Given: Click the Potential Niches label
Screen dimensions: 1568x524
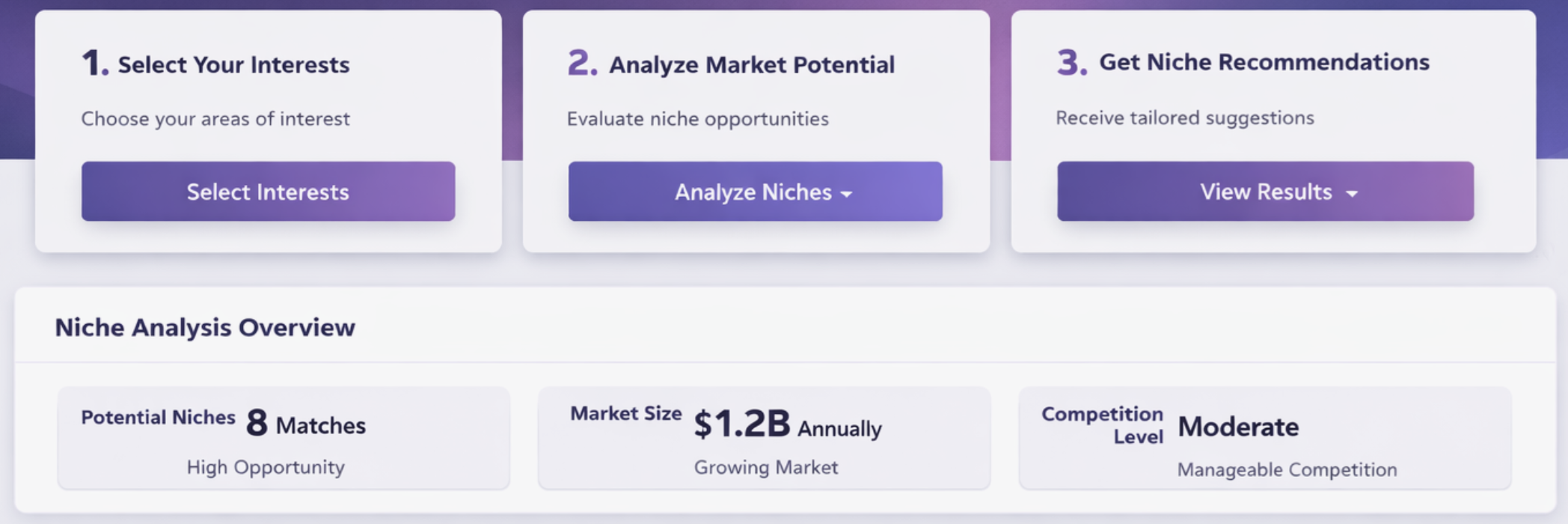Looking at the screenshot, I should (158, 418).
